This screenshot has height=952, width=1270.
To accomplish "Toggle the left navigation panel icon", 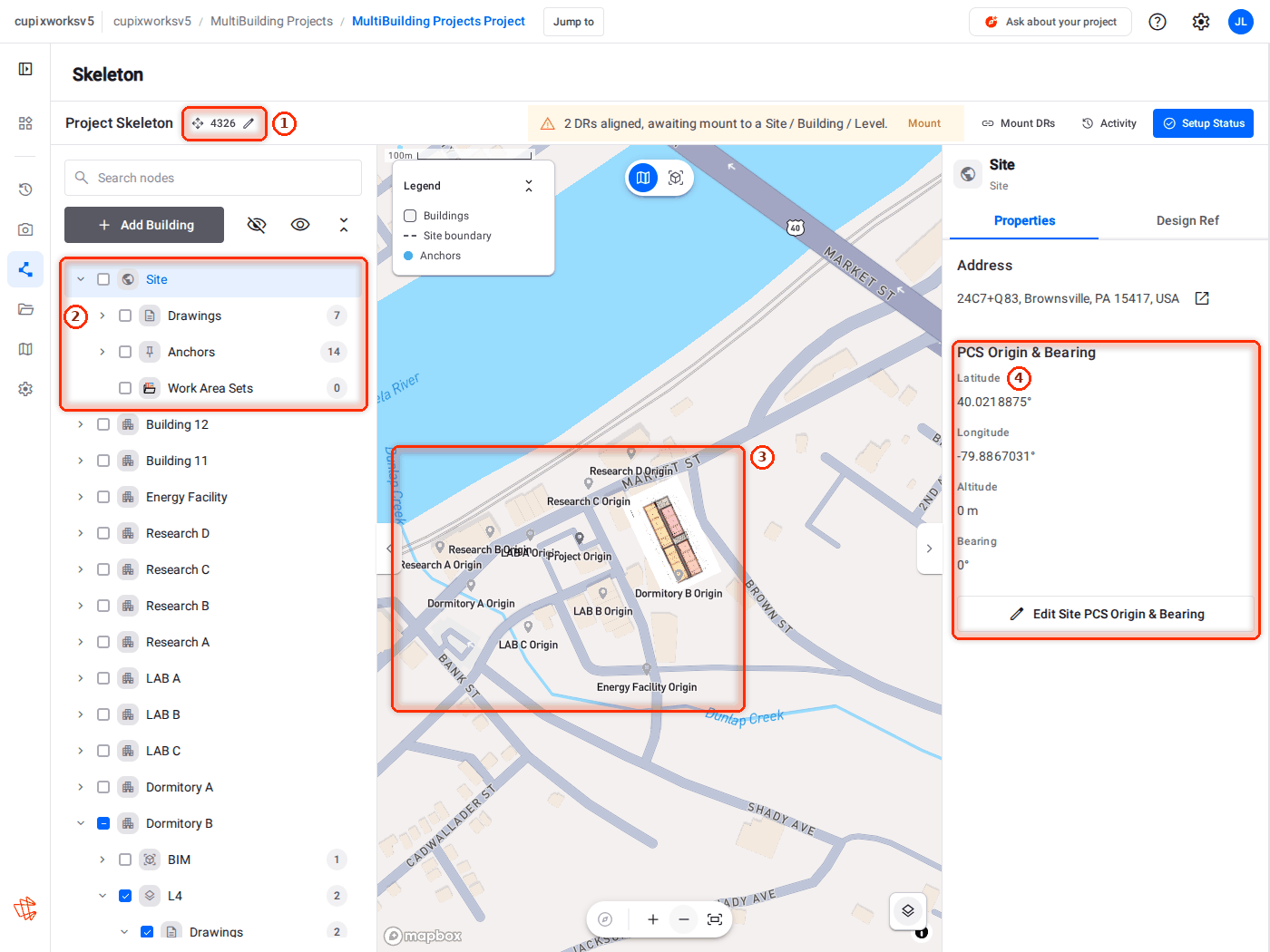I will [x=25, y=69].
